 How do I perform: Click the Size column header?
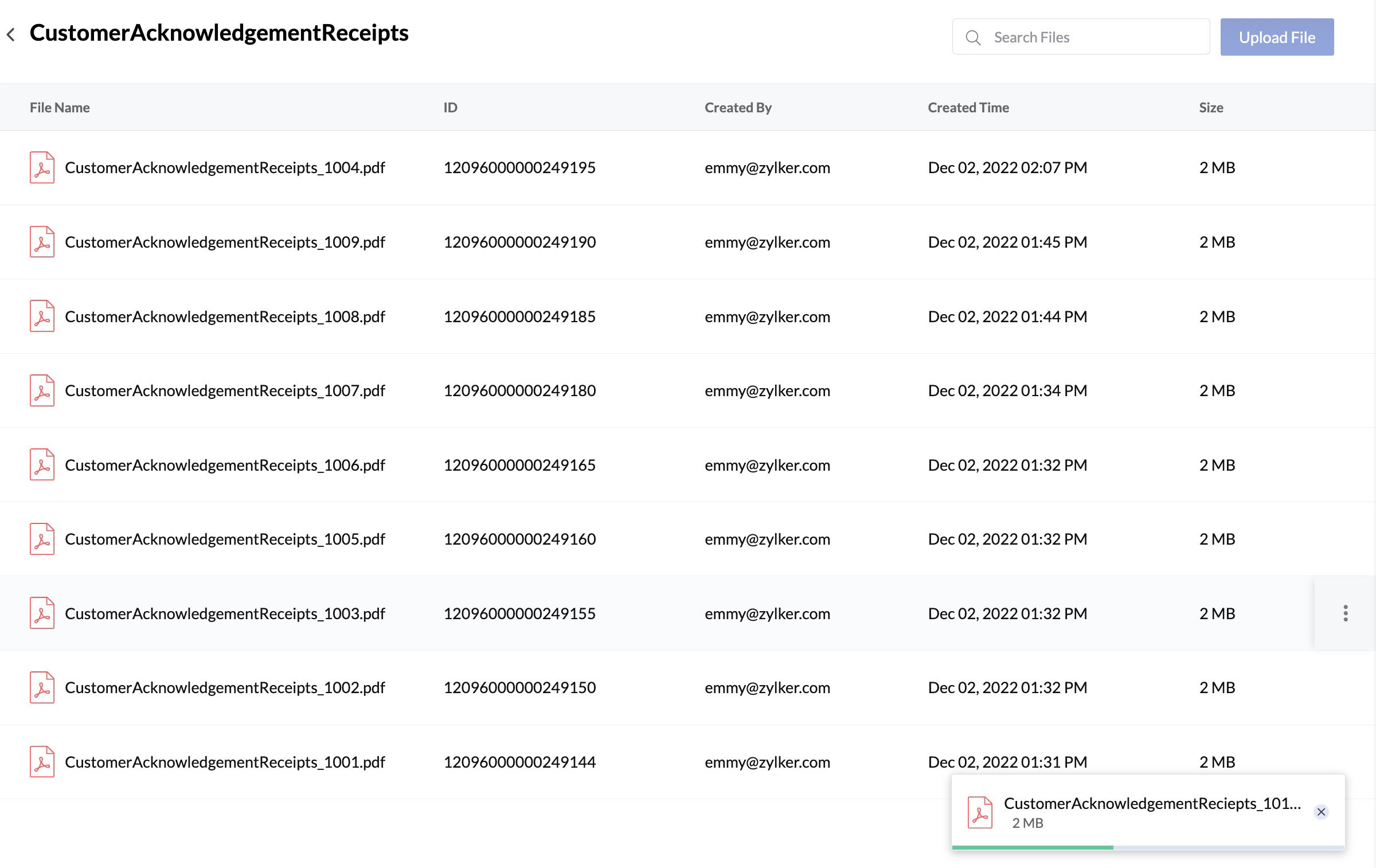1211,107
